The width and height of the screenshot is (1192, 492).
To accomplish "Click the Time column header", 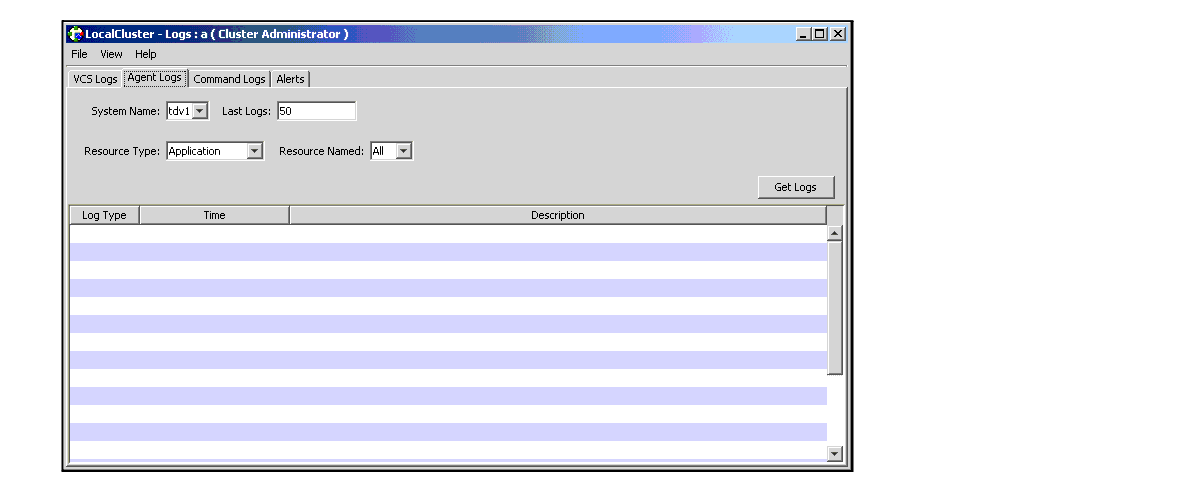I will tap(214, 215).
